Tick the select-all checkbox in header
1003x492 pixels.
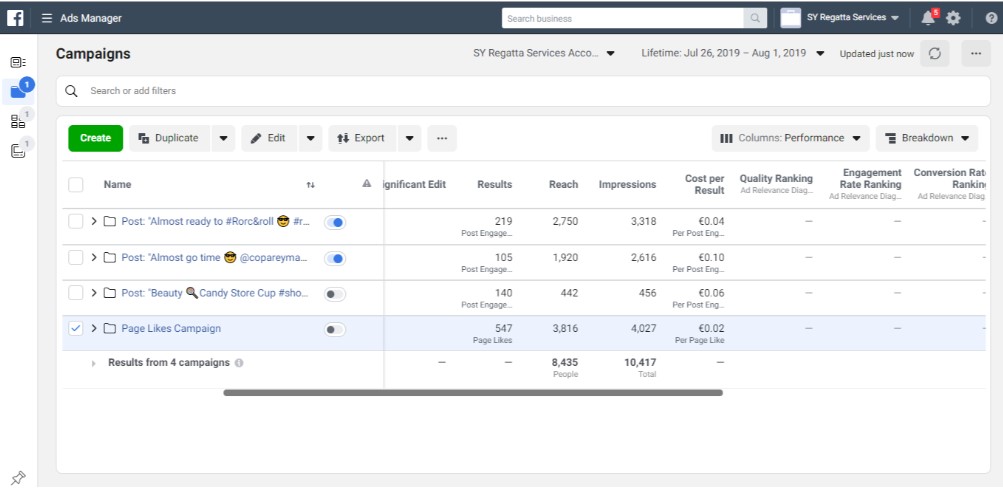[x=76, y=184]
